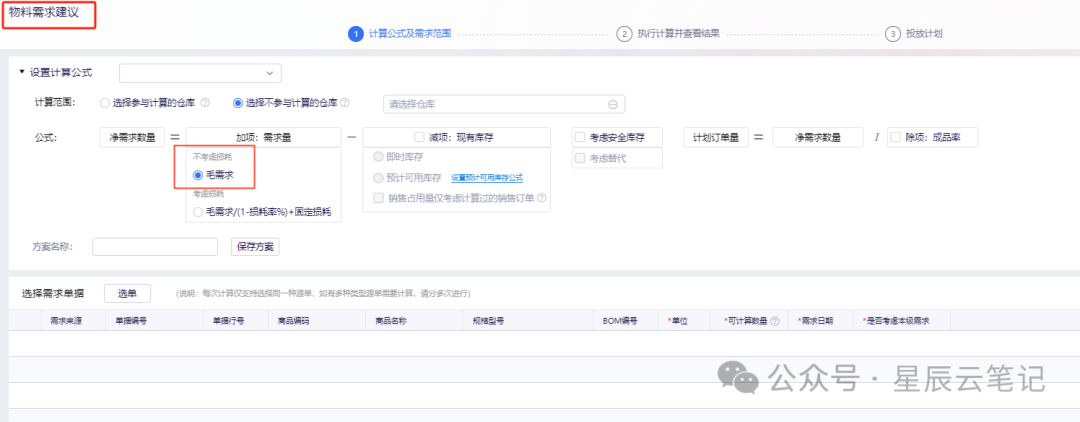This screenshot has width=1080, height=422.
Task: Click step 2 circle icon
Action: coord(624,34)
